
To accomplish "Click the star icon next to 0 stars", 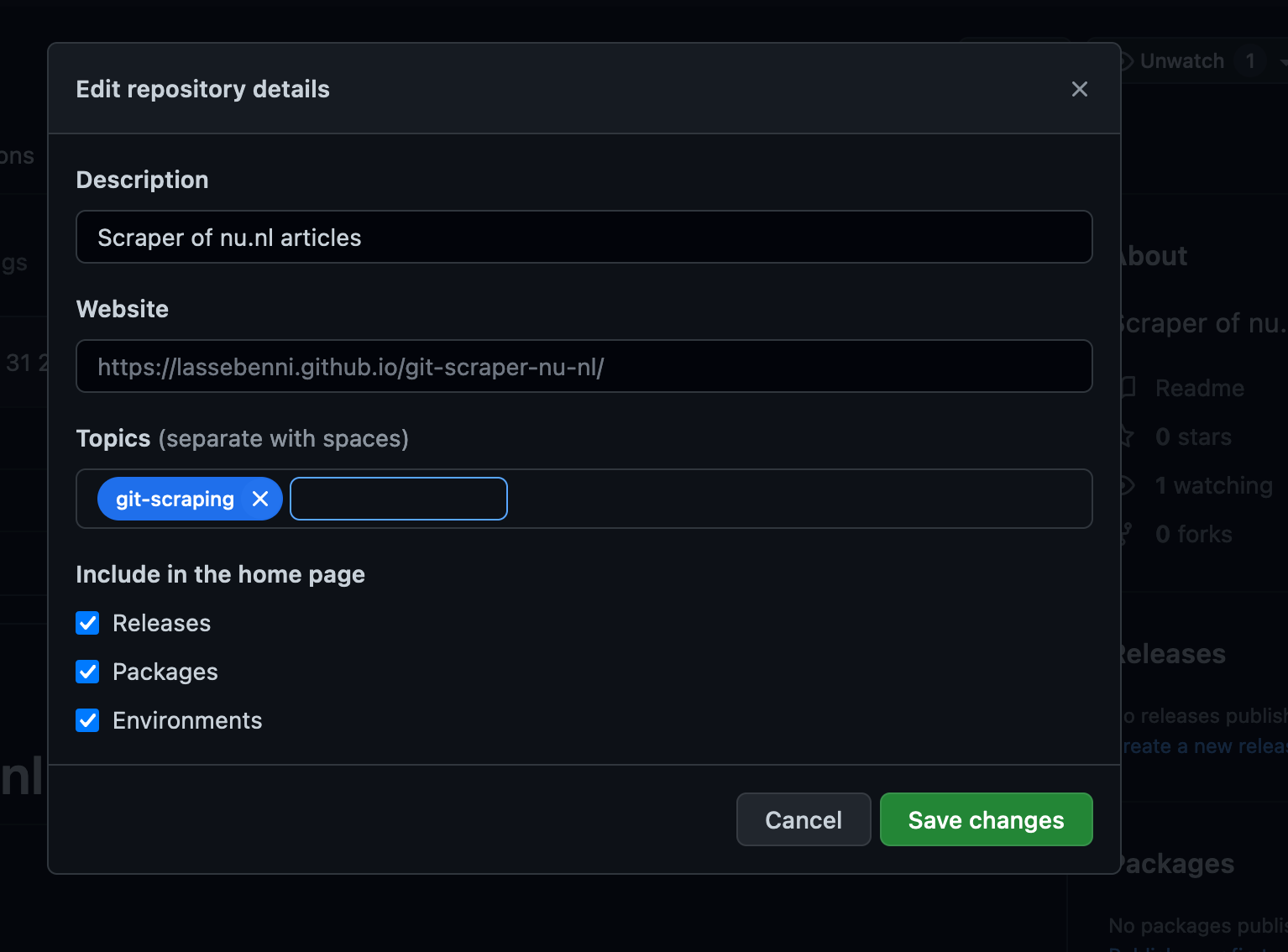I will click(x=1128, y=436).
